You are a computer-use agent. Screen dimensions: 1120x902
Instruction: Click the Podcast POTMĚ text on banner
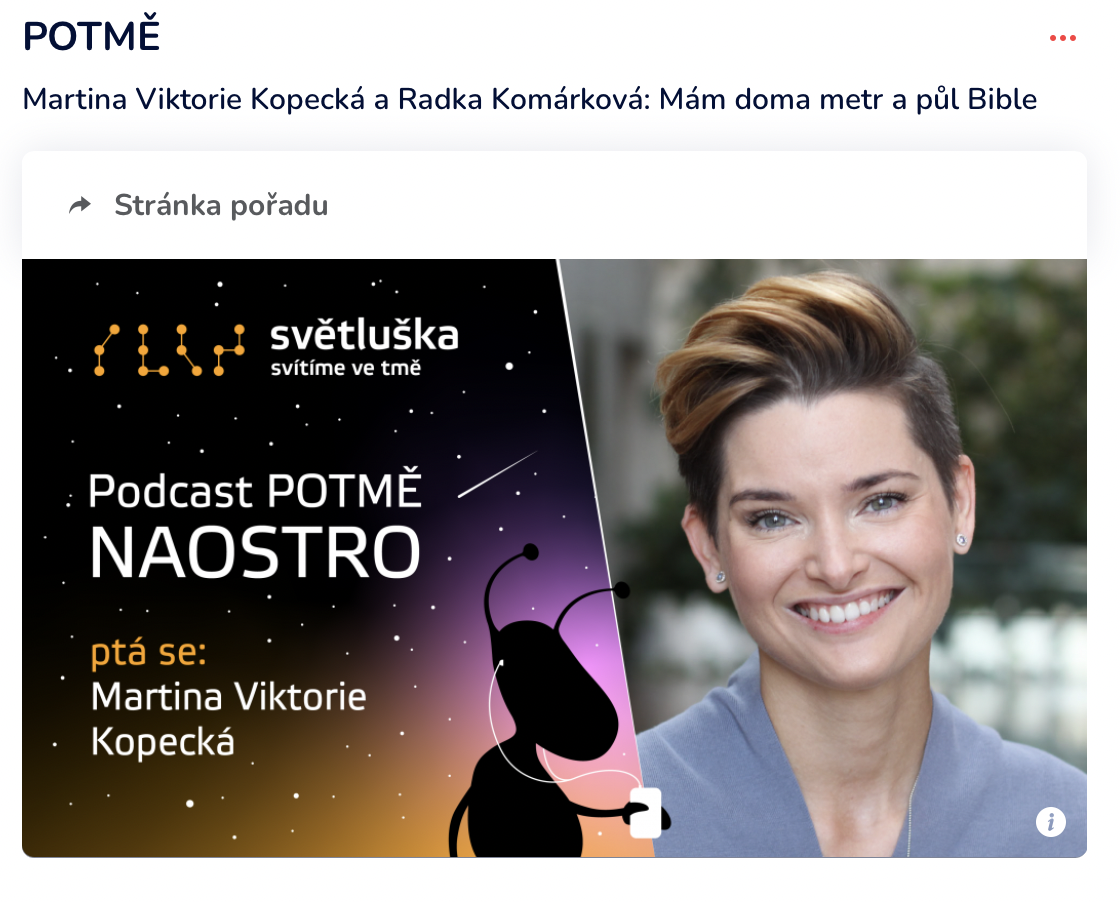click(x=255, y=491)
